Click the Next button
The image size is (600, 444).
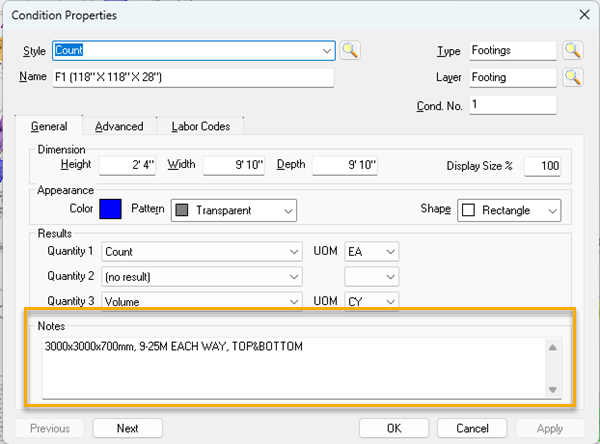click(127, 428)
